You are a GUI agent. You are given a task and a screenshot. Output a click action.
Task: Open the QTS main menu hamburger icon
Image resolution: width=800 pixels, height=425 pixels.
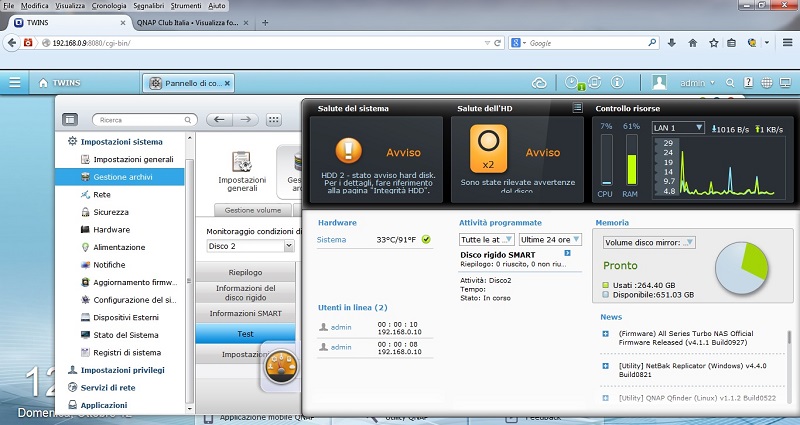[x=15, y=83]
